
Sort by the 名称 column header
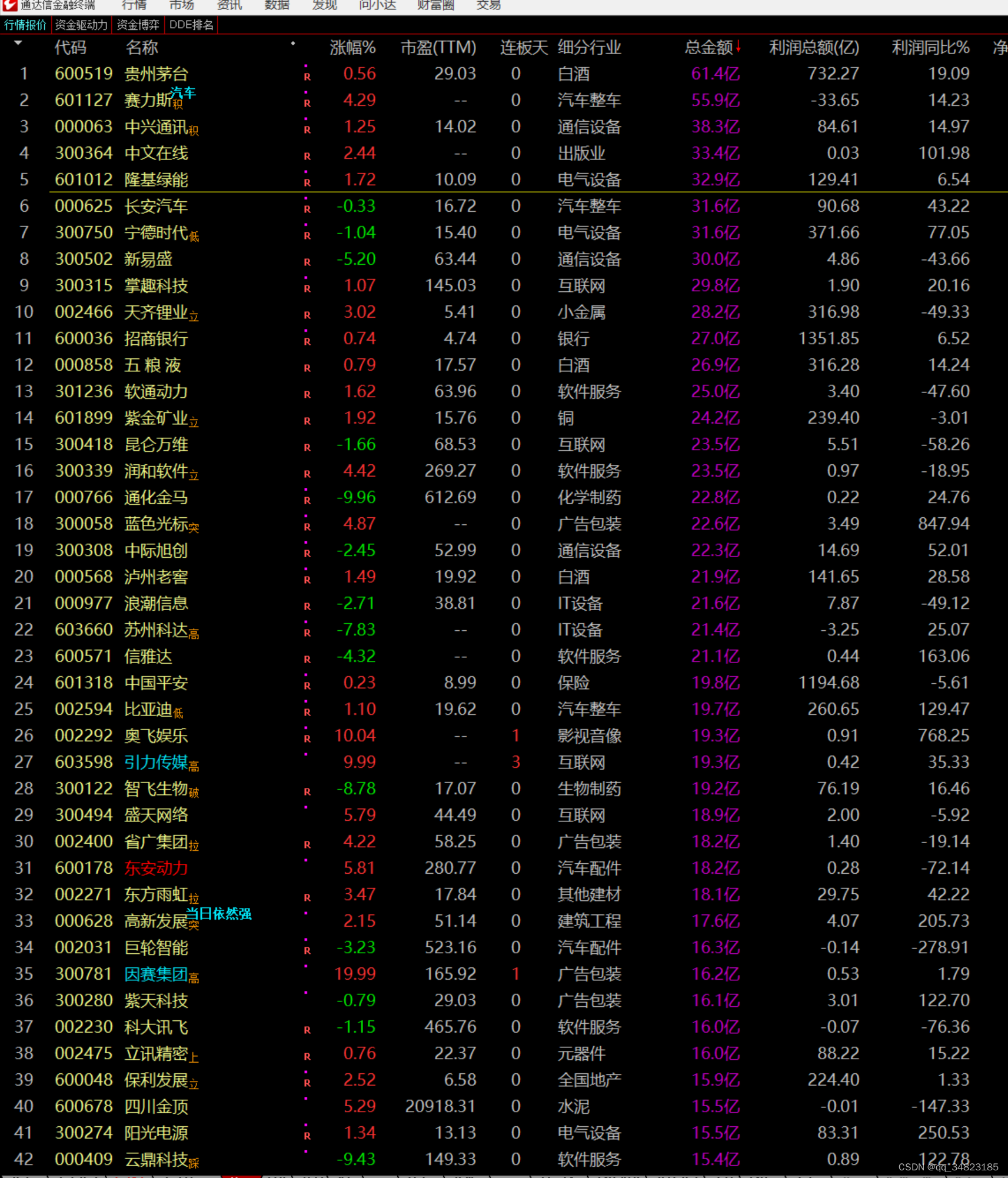(x=142, y=47)
